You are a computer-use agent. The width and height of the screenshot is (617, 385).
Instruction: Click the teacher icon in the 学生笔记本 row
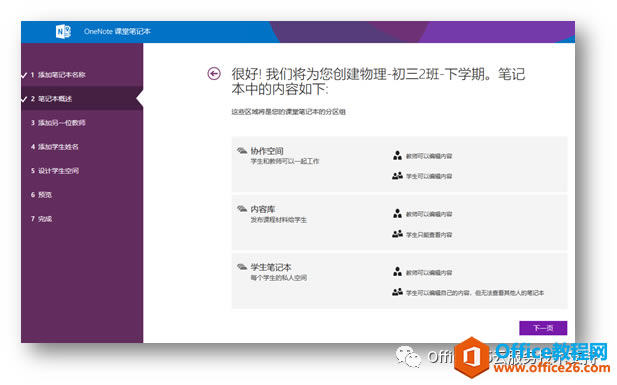pyautogui.click(x=397, y=272)
